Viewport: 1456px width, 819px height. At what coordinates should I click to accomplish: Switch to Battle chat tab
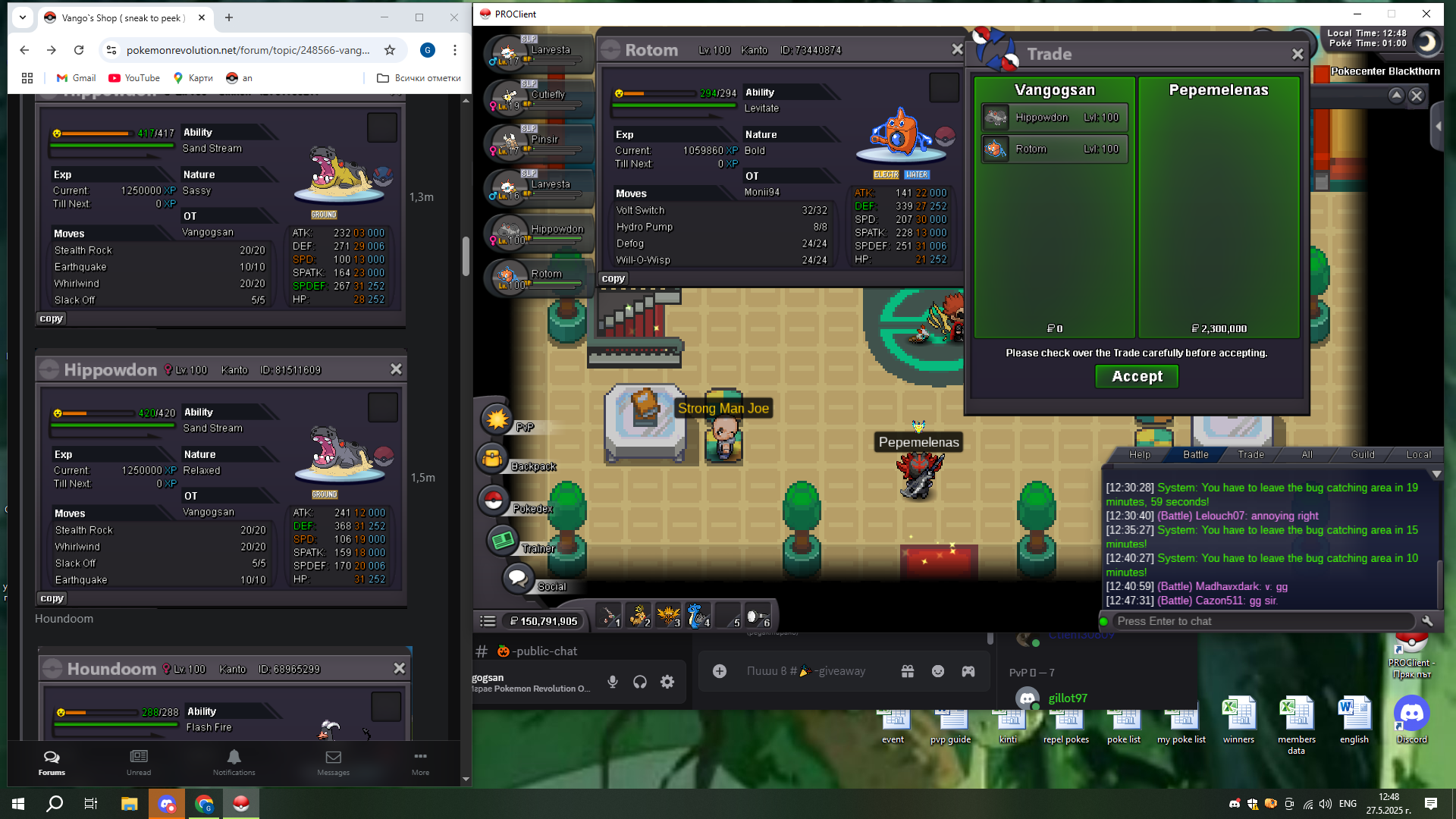pyautogui.click(x=1196, y=455)
